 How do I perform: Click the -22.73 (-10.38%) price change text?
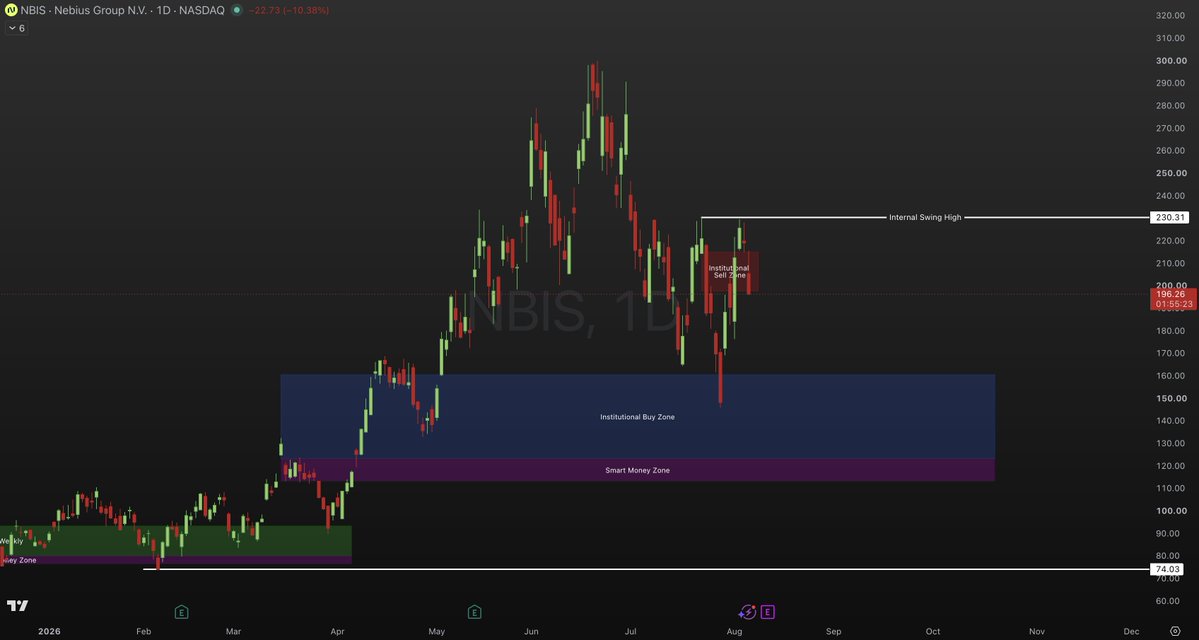289,11
